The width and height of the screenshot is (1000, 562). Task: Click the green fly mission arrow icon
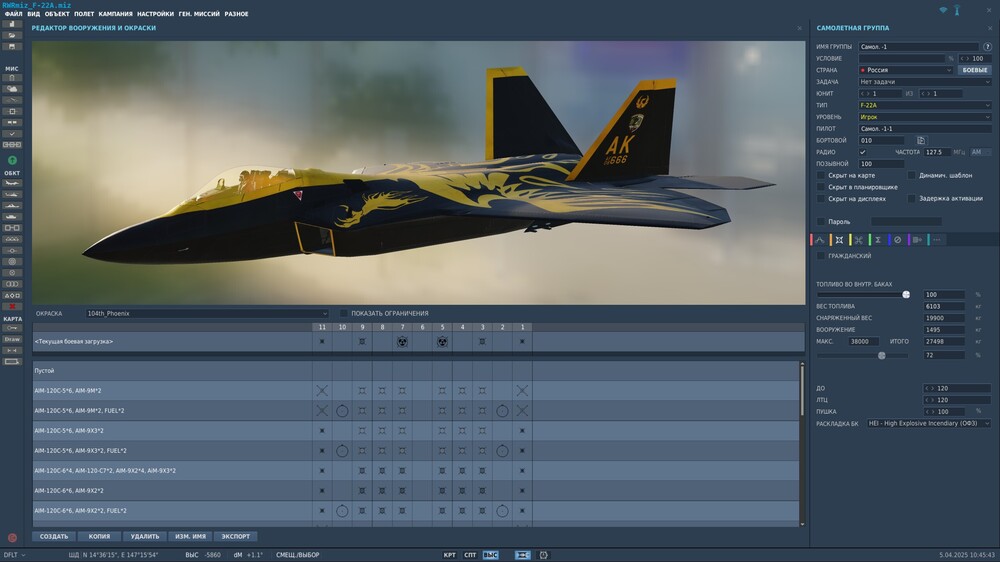pos(12,160)
